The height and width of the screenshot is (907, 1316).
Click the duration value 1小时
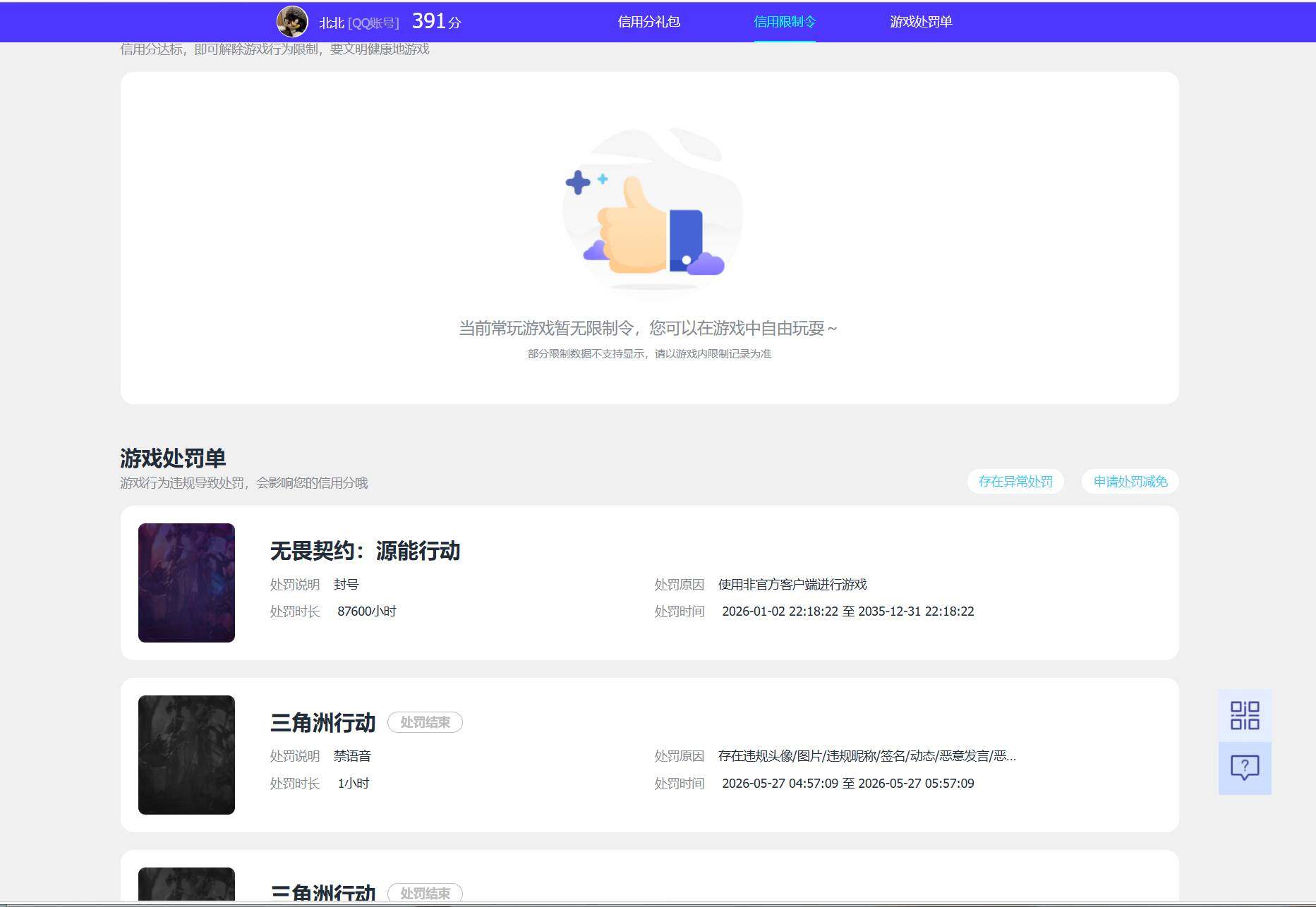click(x=354, y=784)
